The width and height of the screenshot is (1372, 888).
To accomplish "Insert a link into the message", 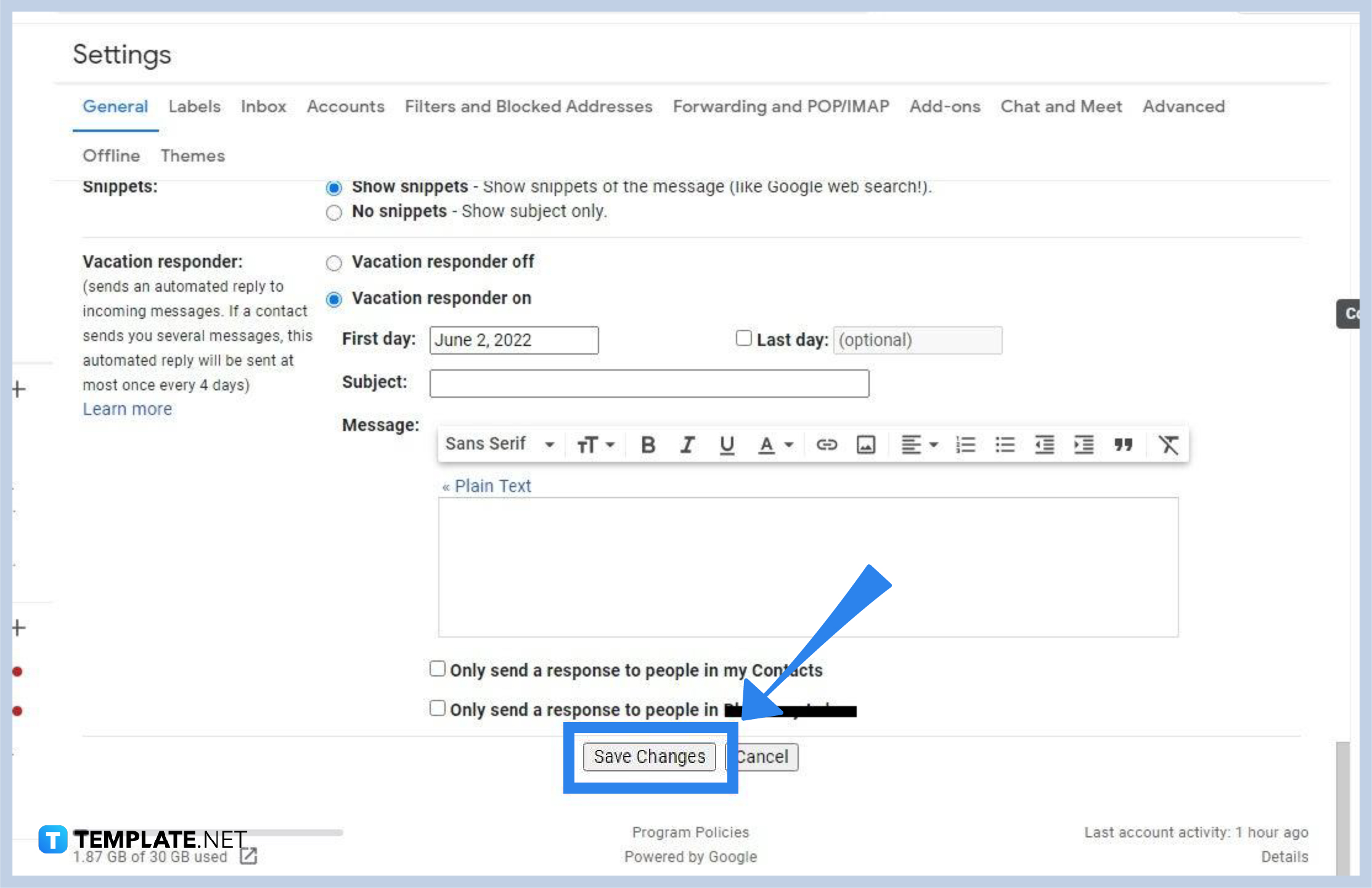I will tap(827, 444).
